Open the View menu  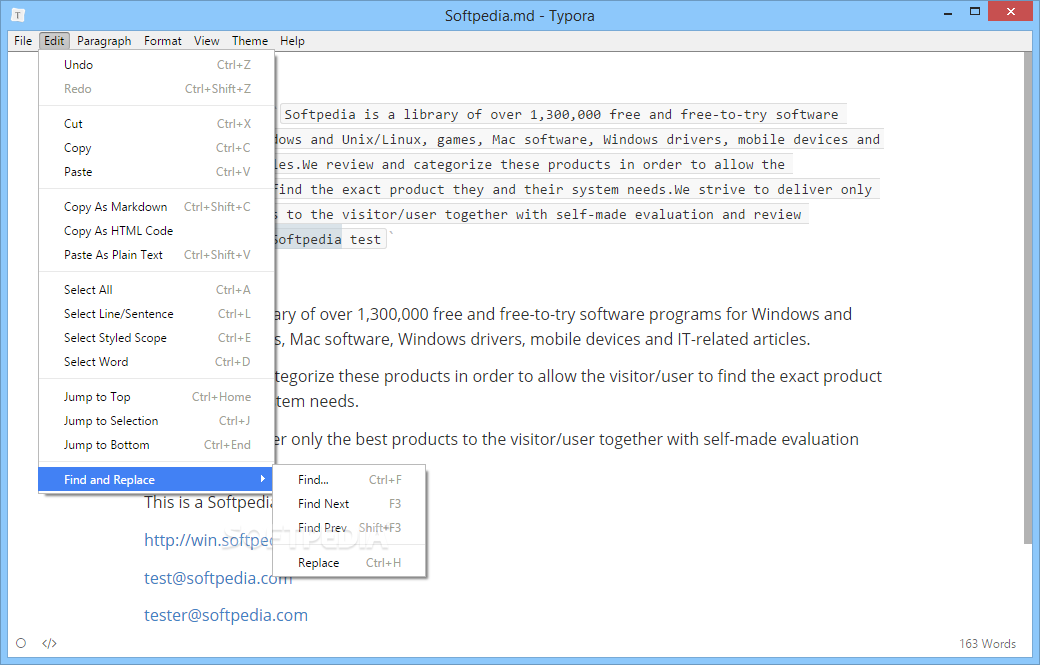coord(206,40)
